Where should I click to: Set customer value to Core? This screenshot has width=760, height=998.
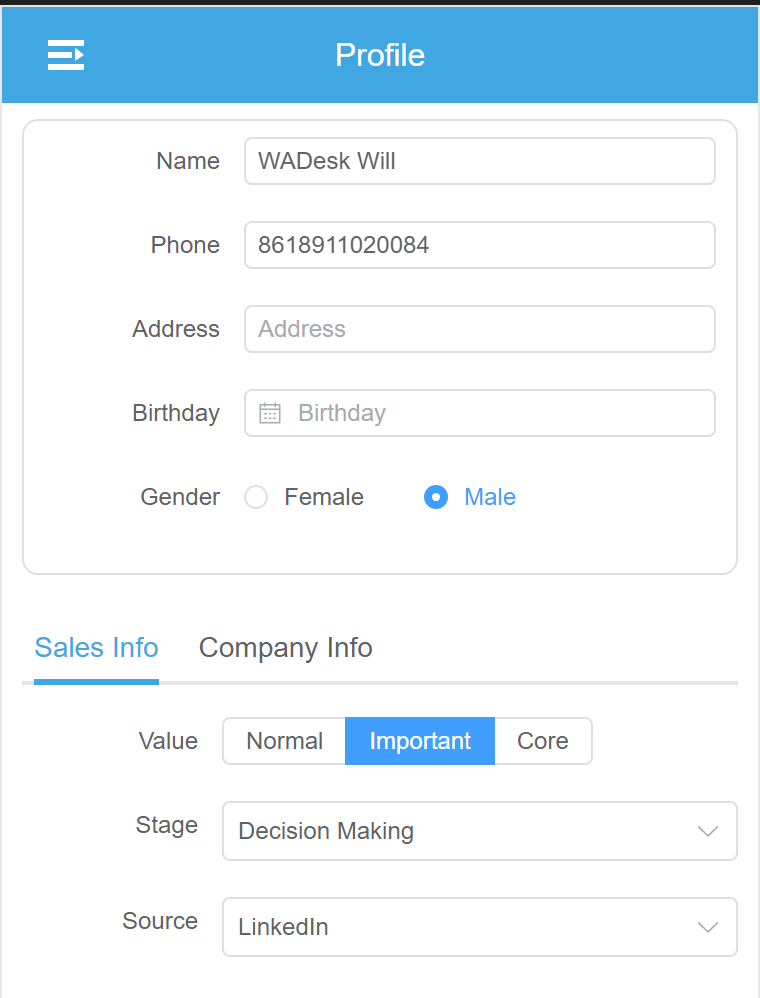[x=543, y=741]
